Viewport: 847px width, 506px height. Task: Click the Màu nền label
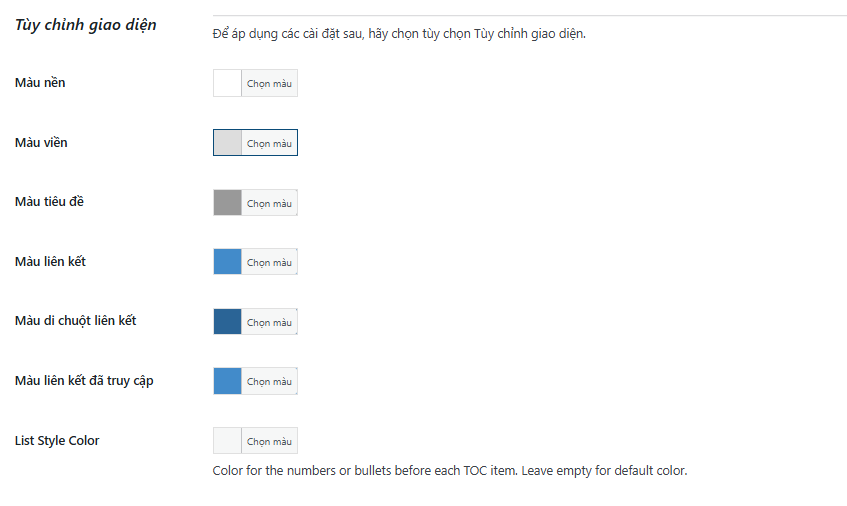(x=41, y=82)
